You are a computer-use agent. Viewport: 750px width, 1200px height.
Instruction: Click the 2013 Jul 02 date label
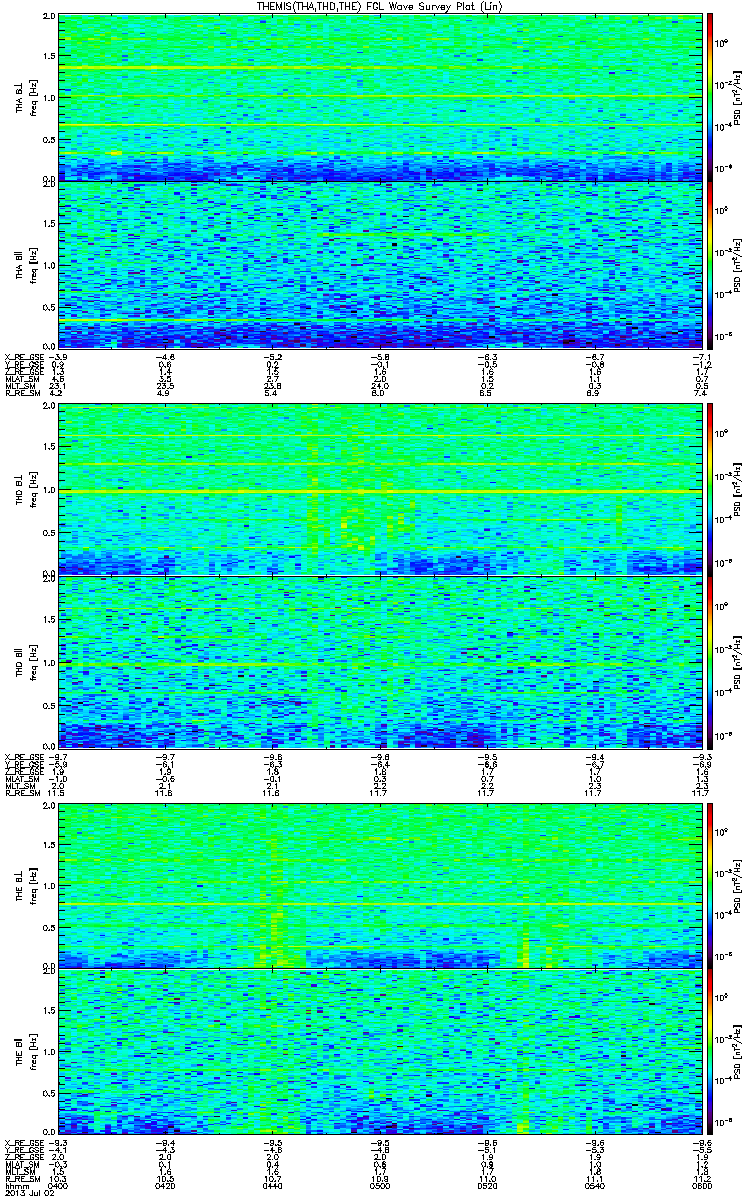(28, 1194)
